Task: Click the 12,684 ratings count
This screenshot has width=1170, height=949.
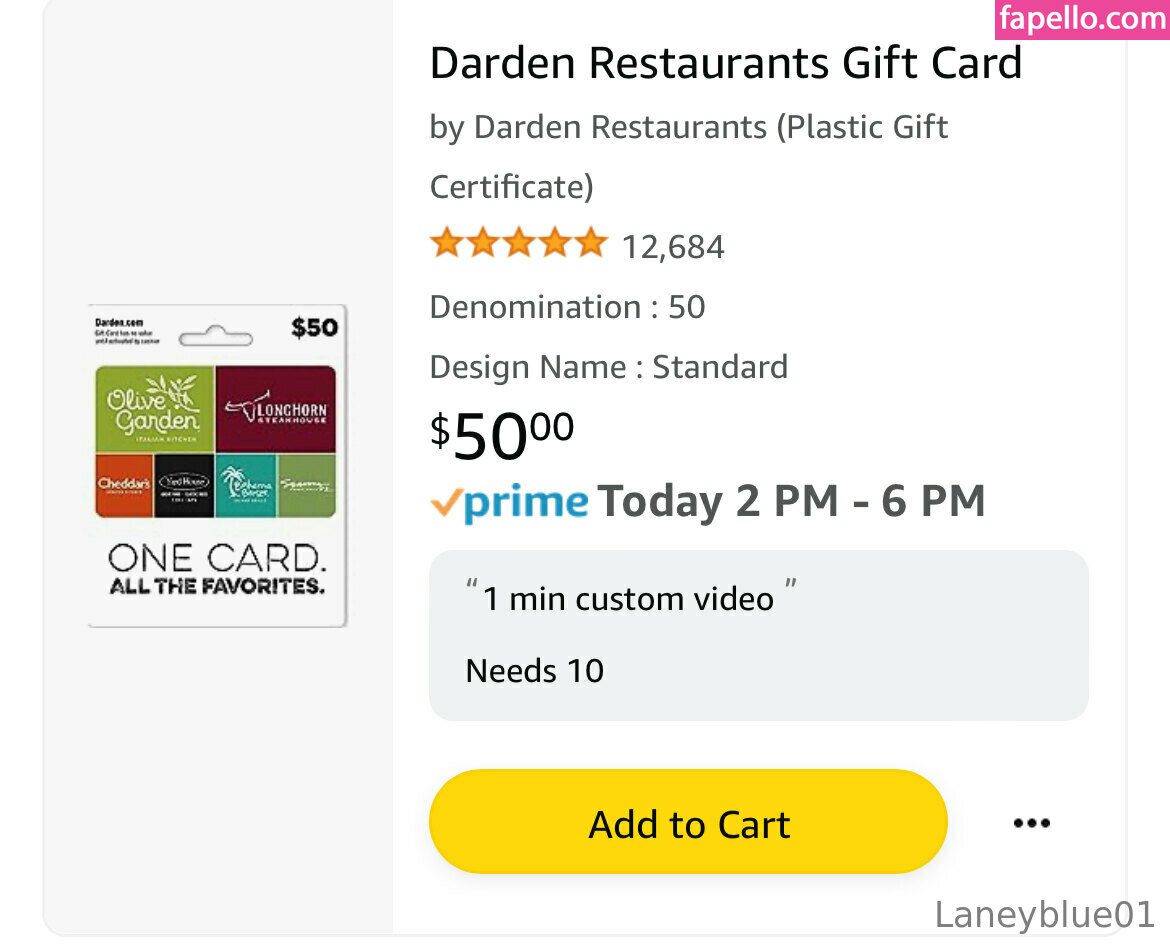Action: (673, 246)
